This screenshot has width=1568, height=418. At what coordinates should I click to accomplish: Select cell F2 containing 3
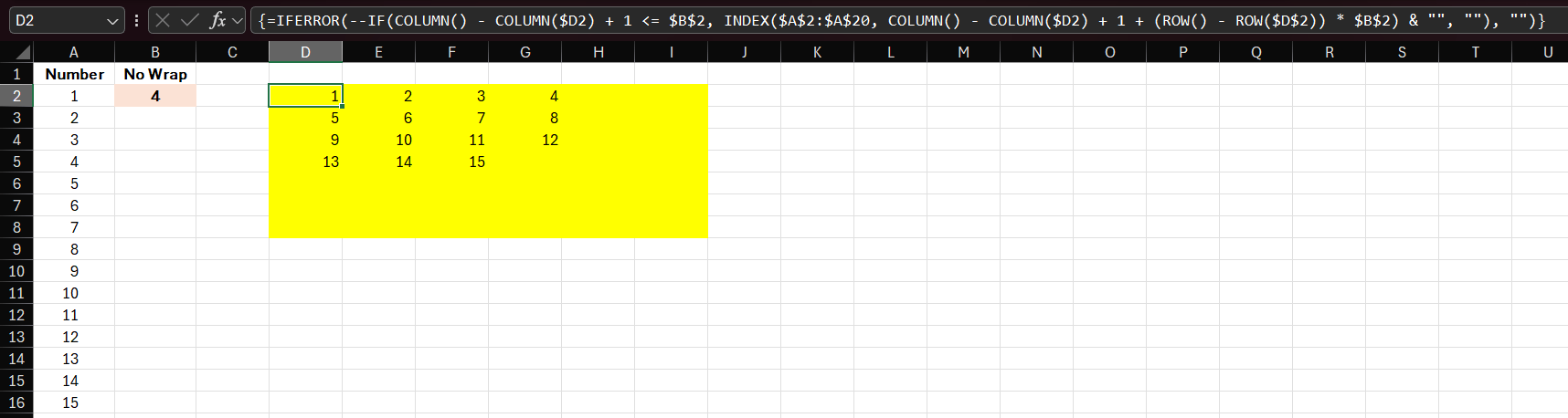tap(451, 96)
